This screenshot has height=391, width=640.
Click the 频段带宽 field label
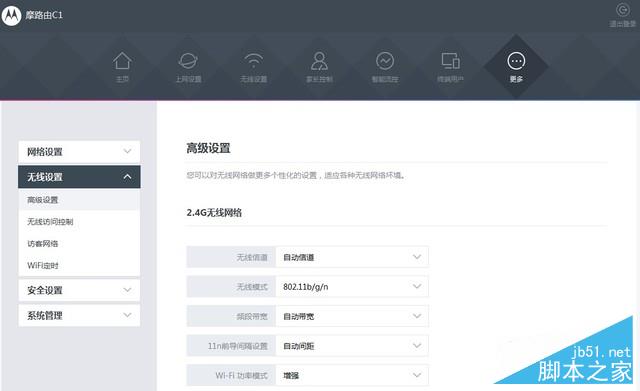coord(252,316)
